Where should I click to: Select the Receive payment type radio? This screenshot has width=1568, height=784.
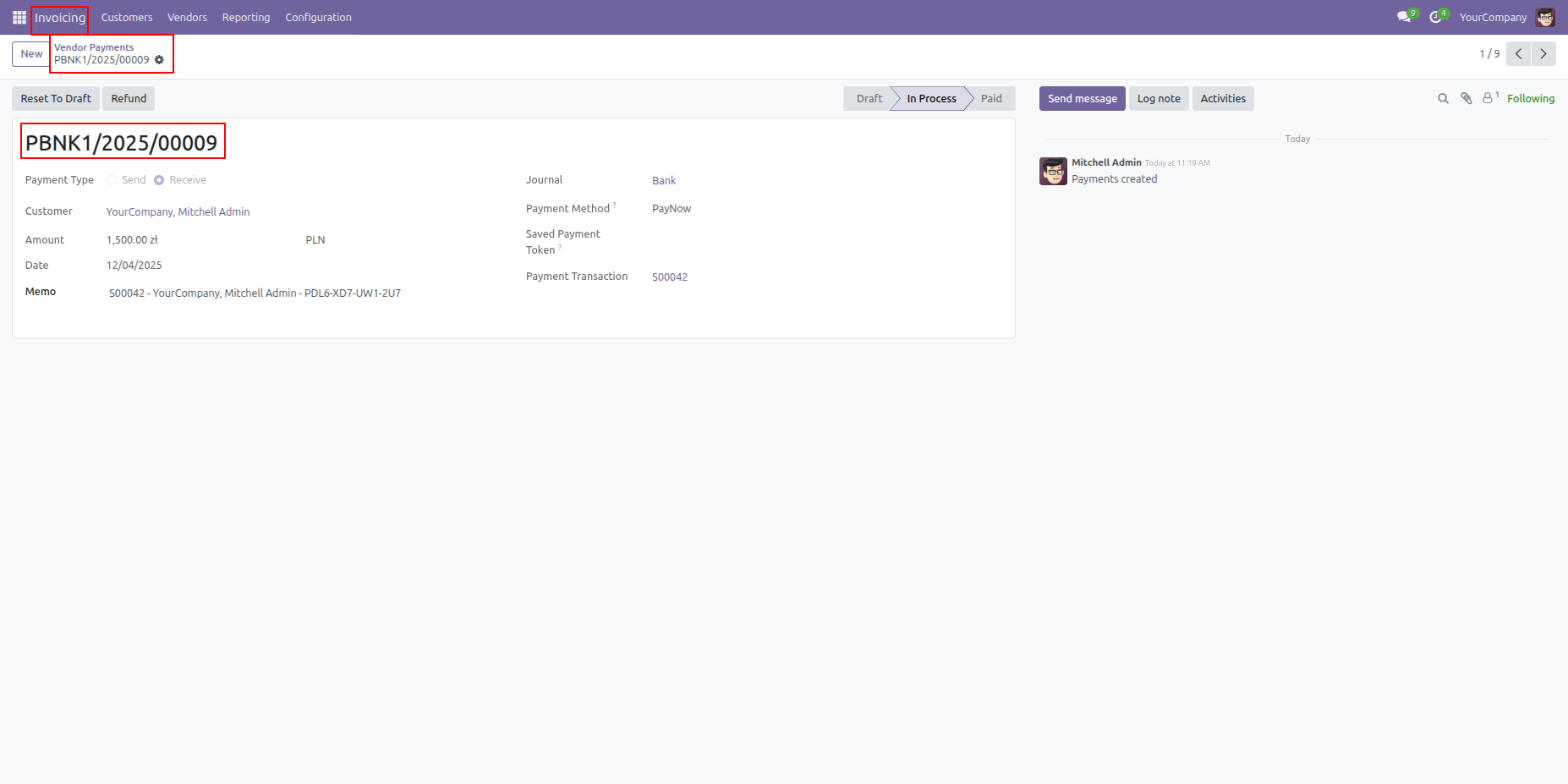tap(159, 180)
